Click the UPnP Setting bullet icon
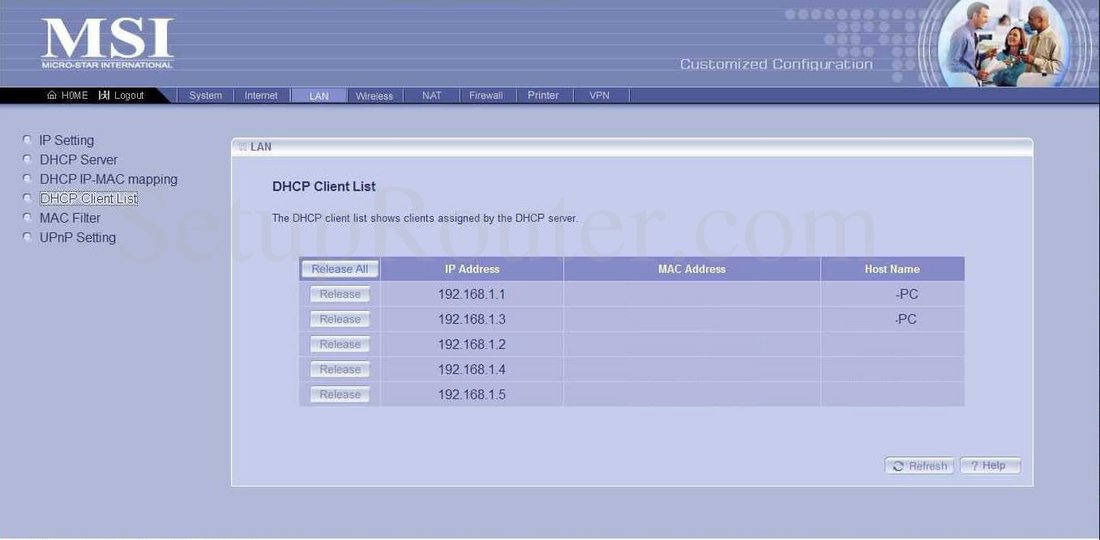Screen dimensions: 1100x540 (x=27, y=237)
